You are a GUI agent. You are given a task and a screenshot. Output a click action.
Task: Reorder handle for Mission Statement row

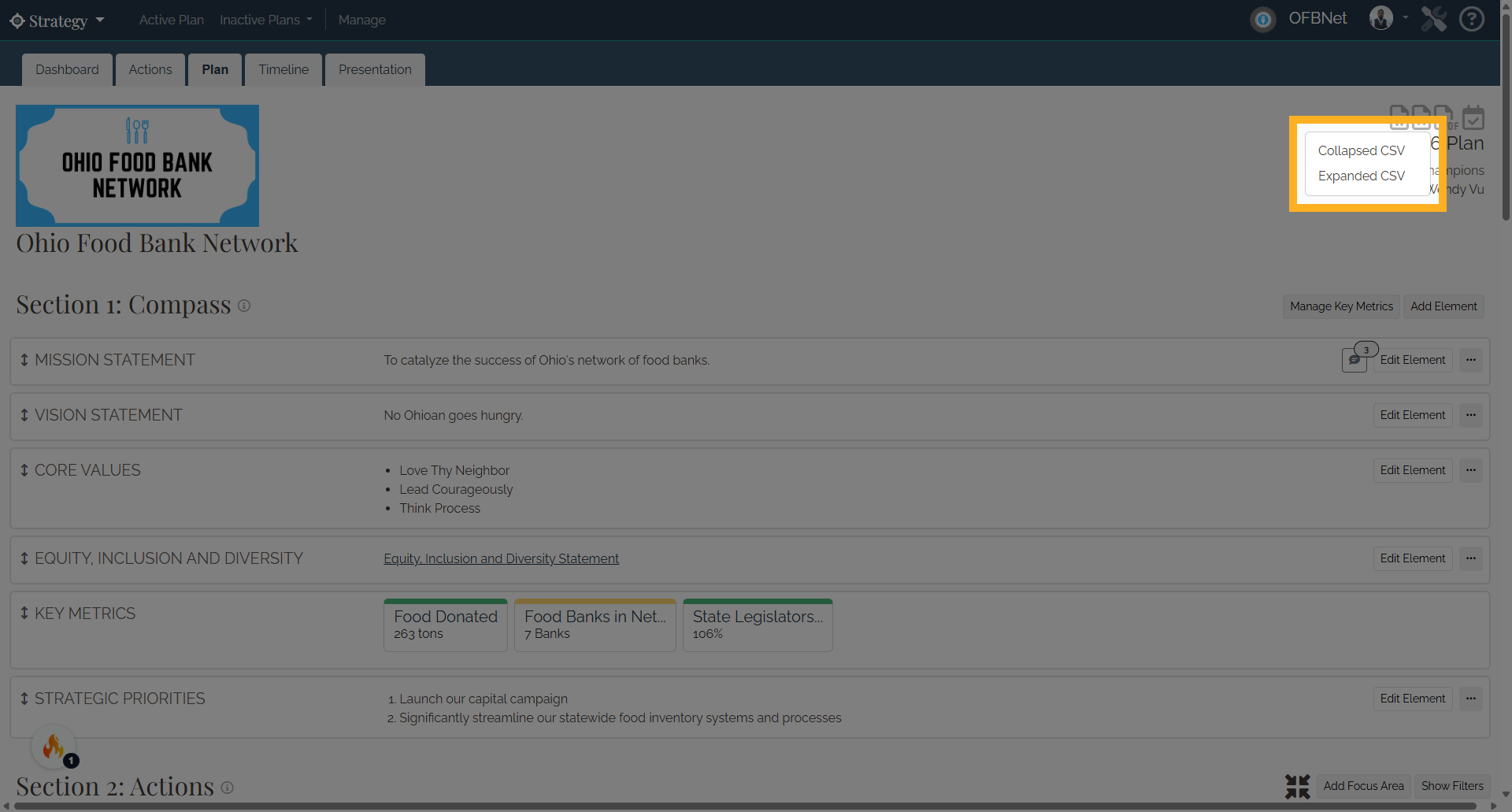coord(24,360)
